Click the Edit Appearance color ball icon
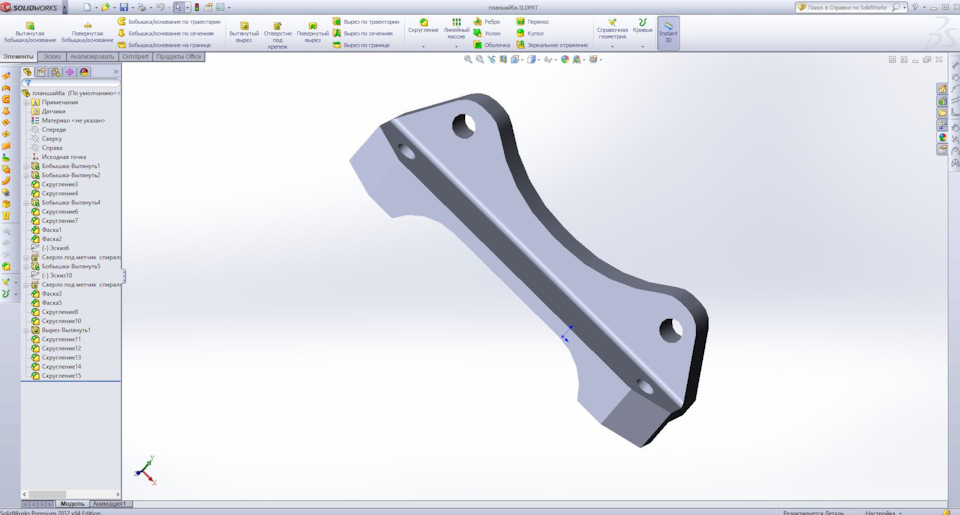The image size is (960, 515). 564,59
